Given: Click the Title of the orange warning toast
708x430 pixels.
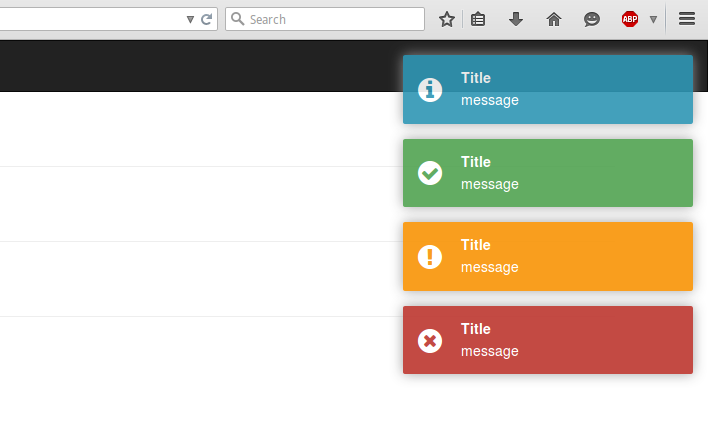Looking at the screenshot, I should [476, 245].
